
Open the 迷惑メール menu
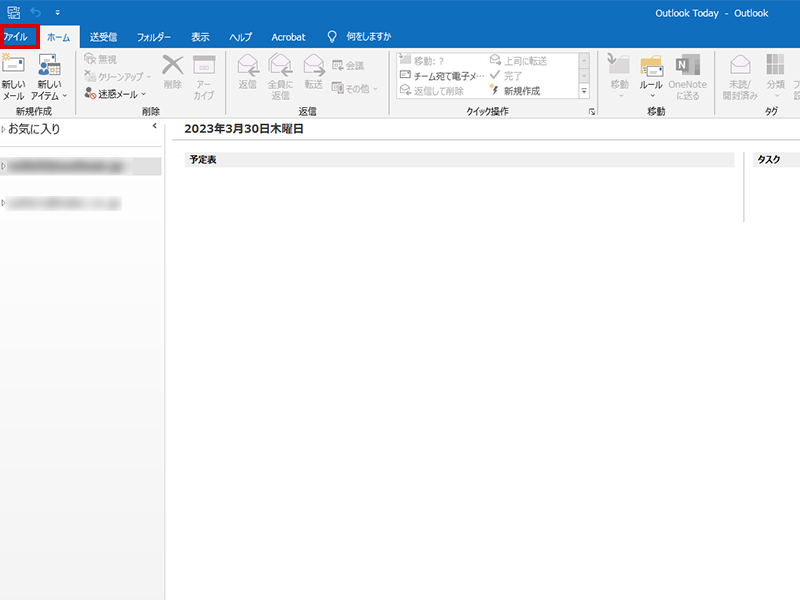(115, 94)
